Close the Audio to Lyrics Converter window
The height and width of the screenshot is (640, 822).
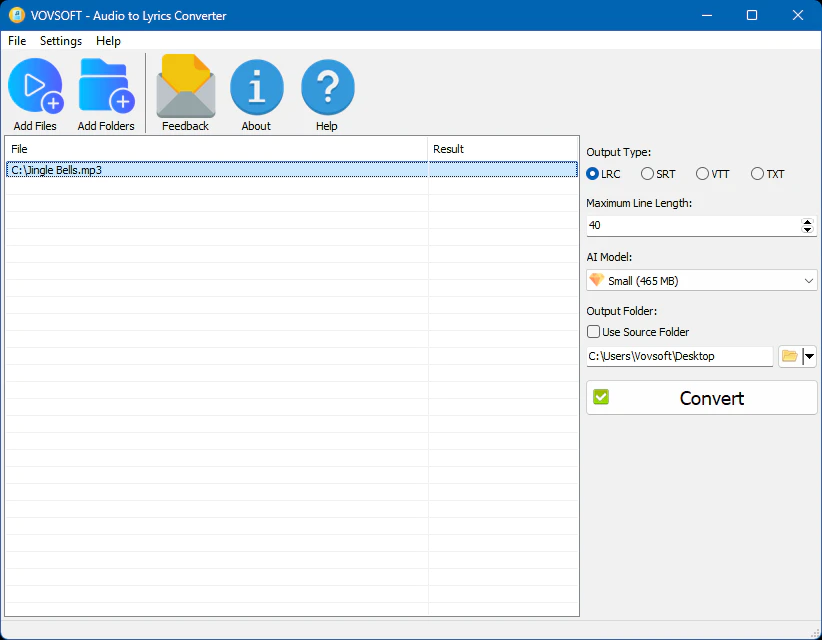(x=797, y=15)
